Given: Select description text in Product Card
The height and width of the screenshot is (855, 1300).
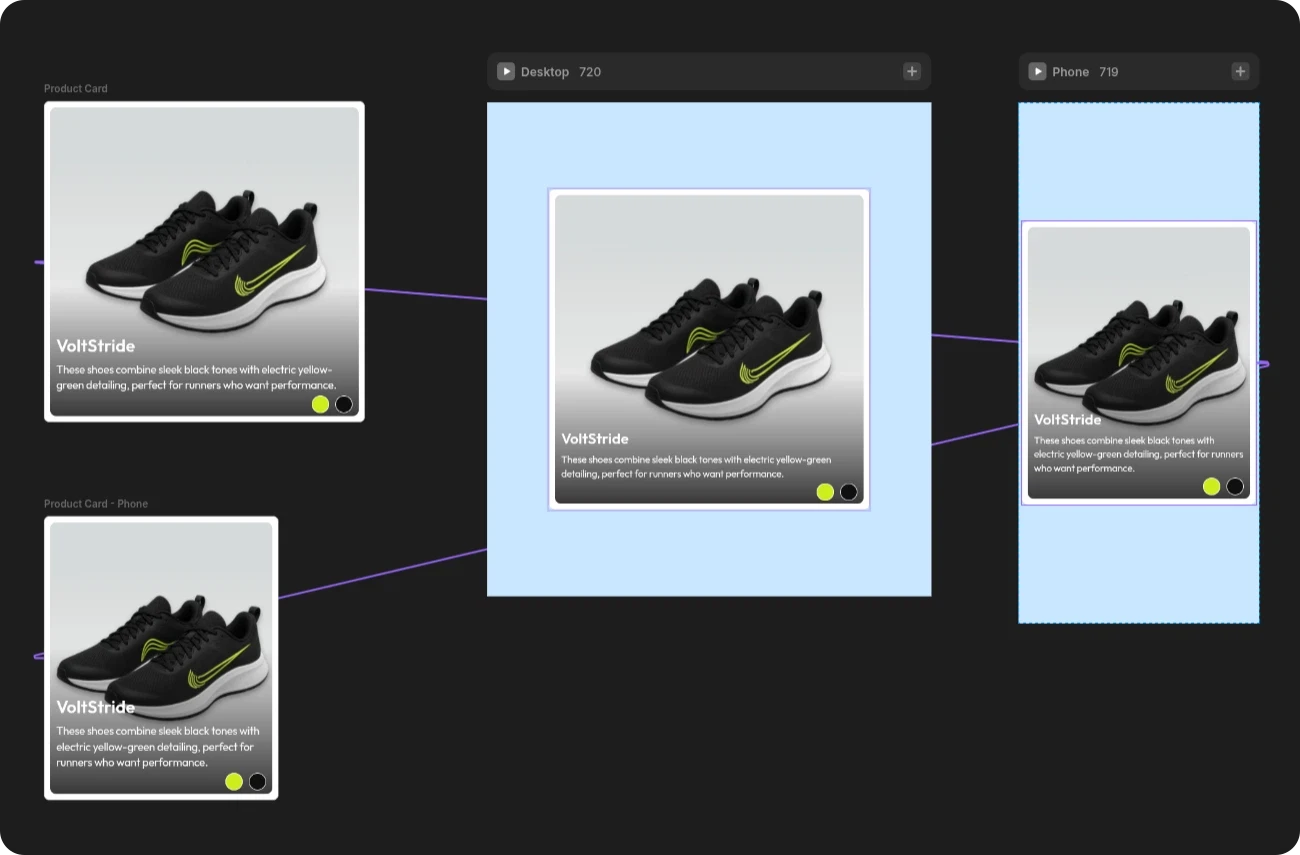Looking at the screenshot, I should (x=197, y=377).
